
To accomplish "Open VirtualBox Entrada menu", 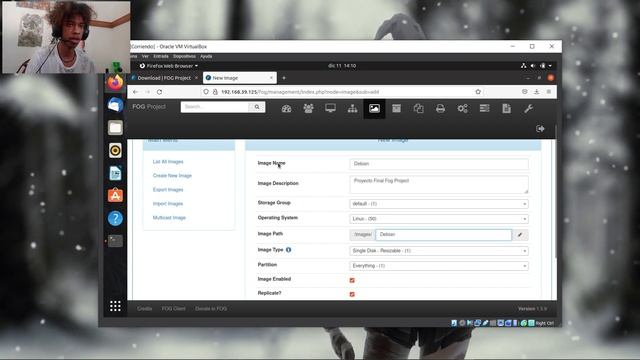I will tap(161, 56).
